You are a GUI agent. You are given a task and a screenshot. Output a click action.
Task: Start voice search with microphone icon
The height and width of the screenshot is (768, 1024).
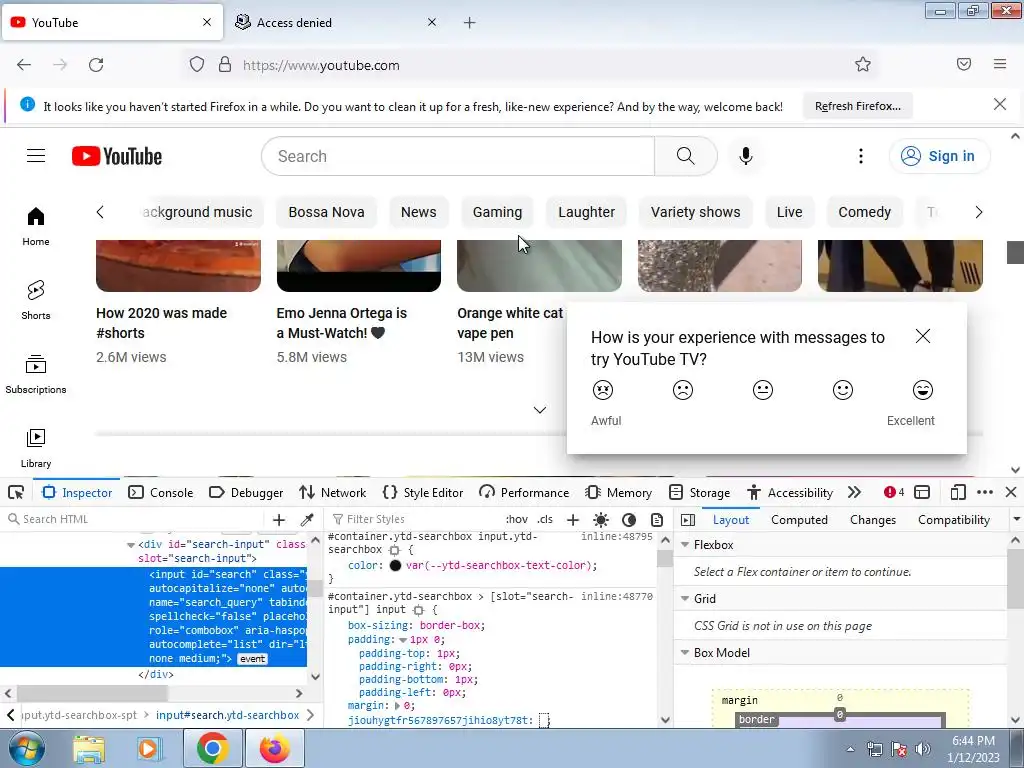point(746,156)
